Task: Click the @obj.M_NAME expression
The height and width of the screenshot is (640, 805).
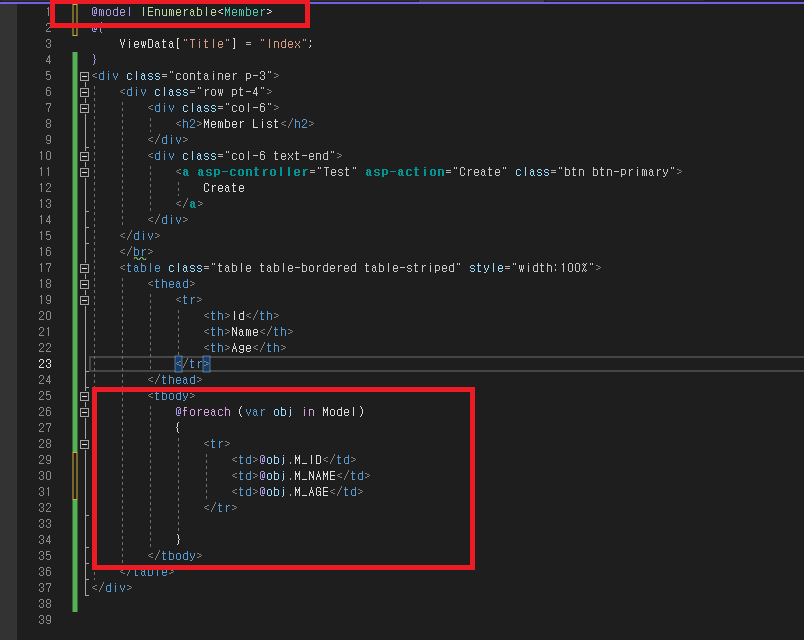Action: (x=298, y=476)
